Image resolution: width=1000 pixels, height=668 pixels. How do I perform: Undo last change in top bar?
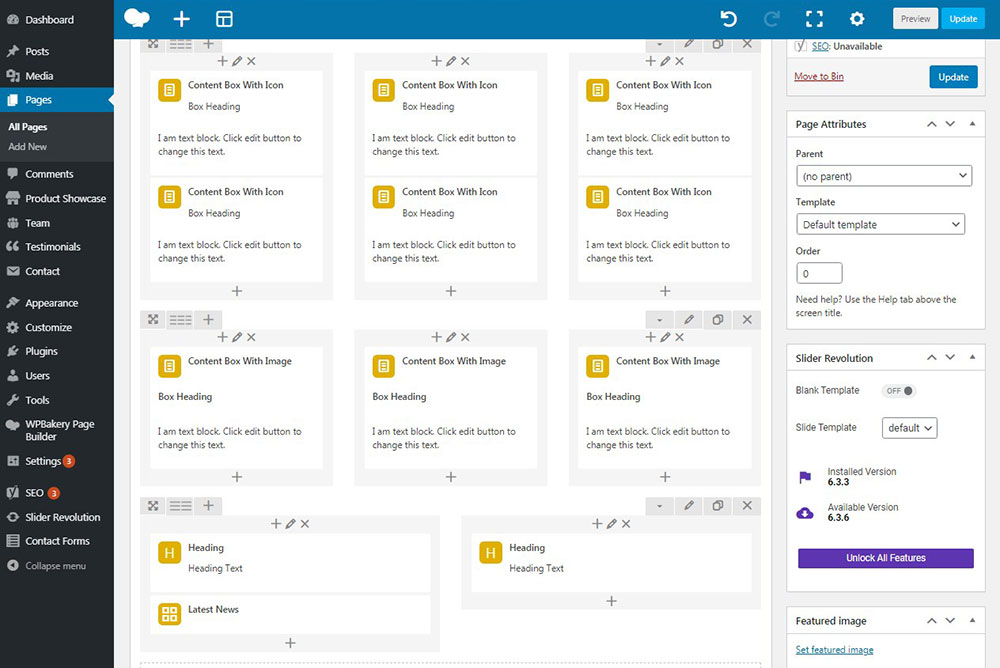point(728,19)
